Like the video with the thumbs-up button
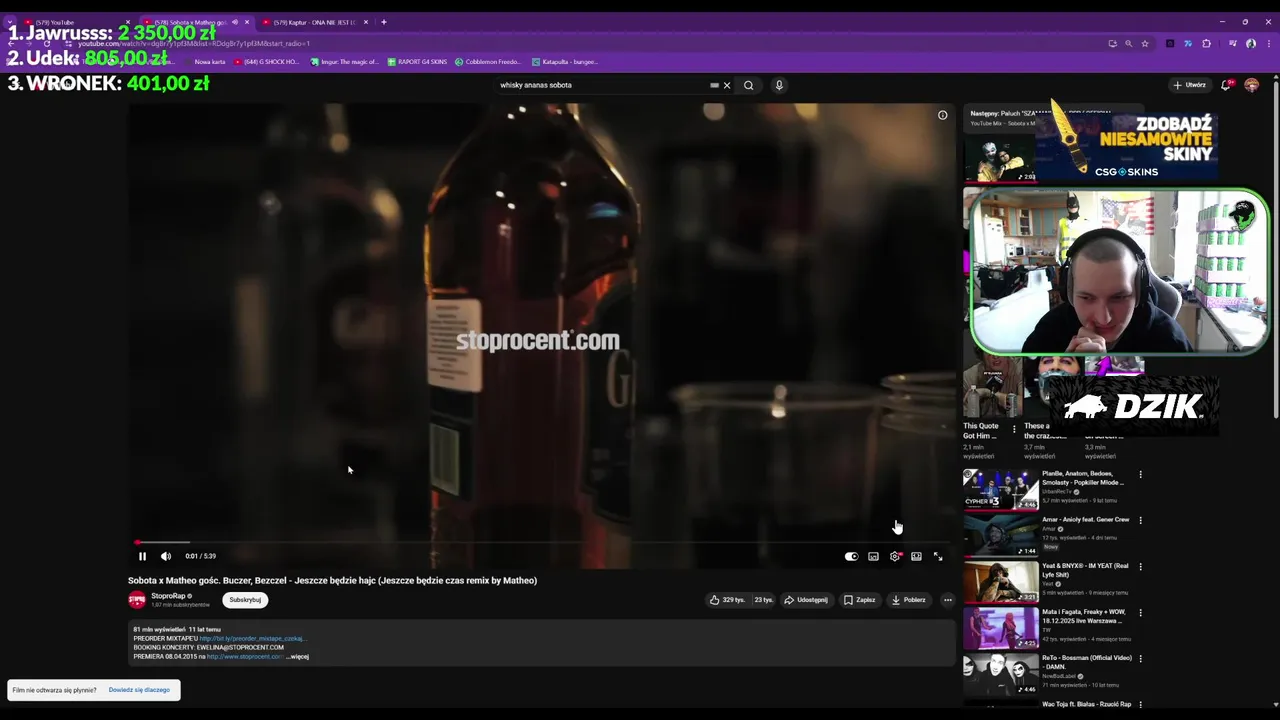Screen dimensions: 1280x720 (727, 600)
